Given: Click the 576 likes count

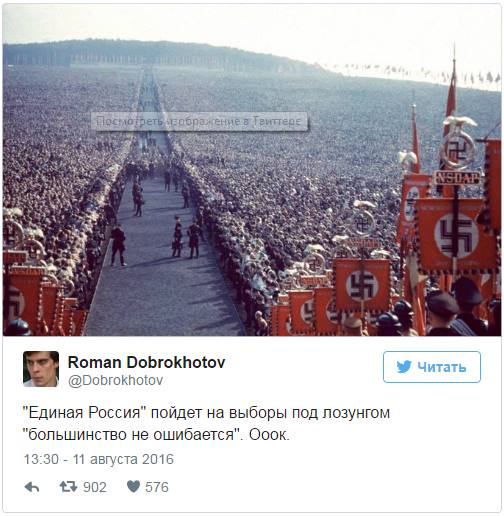Looking at the screenshot, I should [x=157, y=487].
